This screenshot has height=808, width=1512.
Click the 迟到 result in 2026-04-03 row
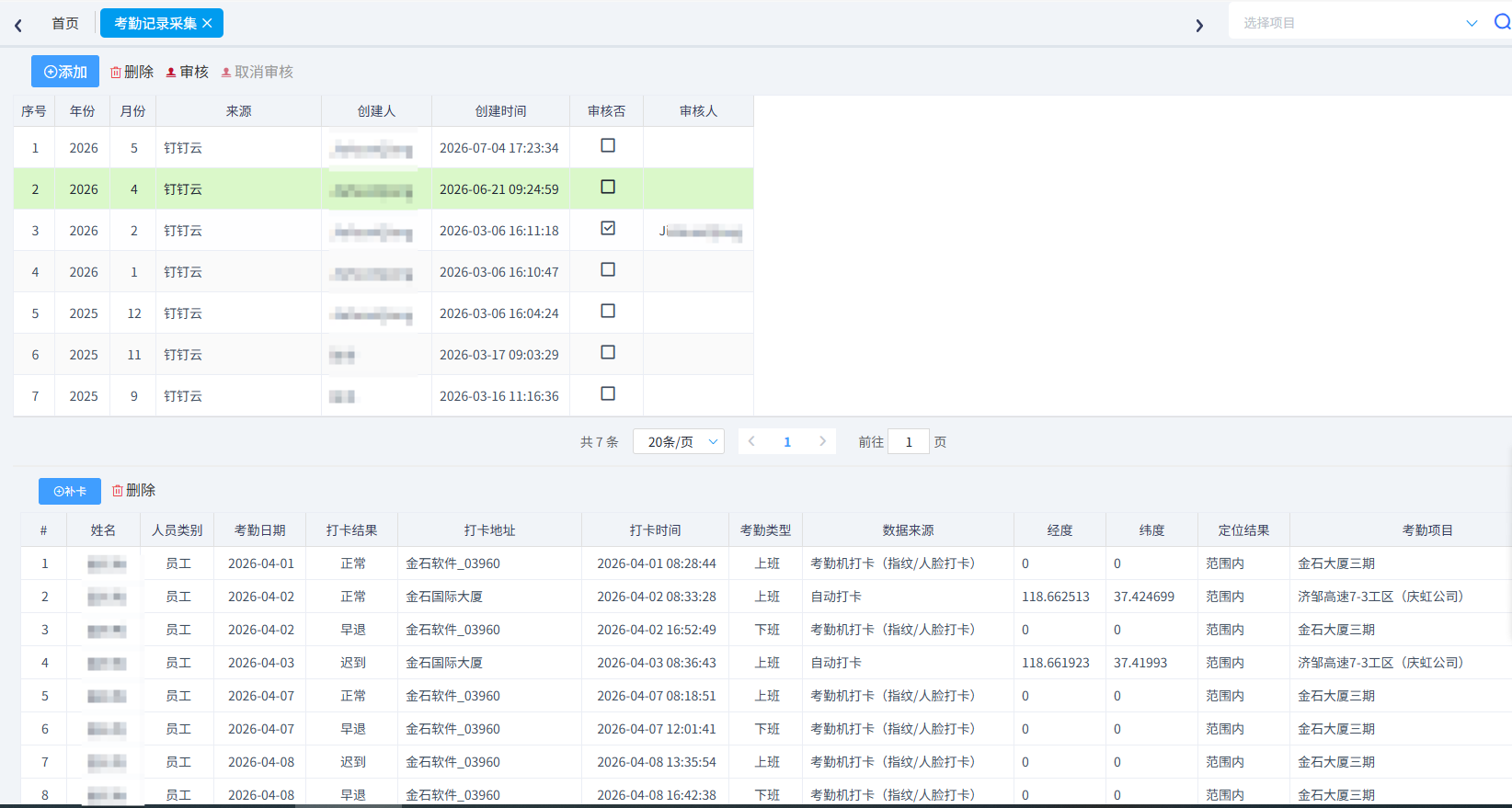[353, 663]
